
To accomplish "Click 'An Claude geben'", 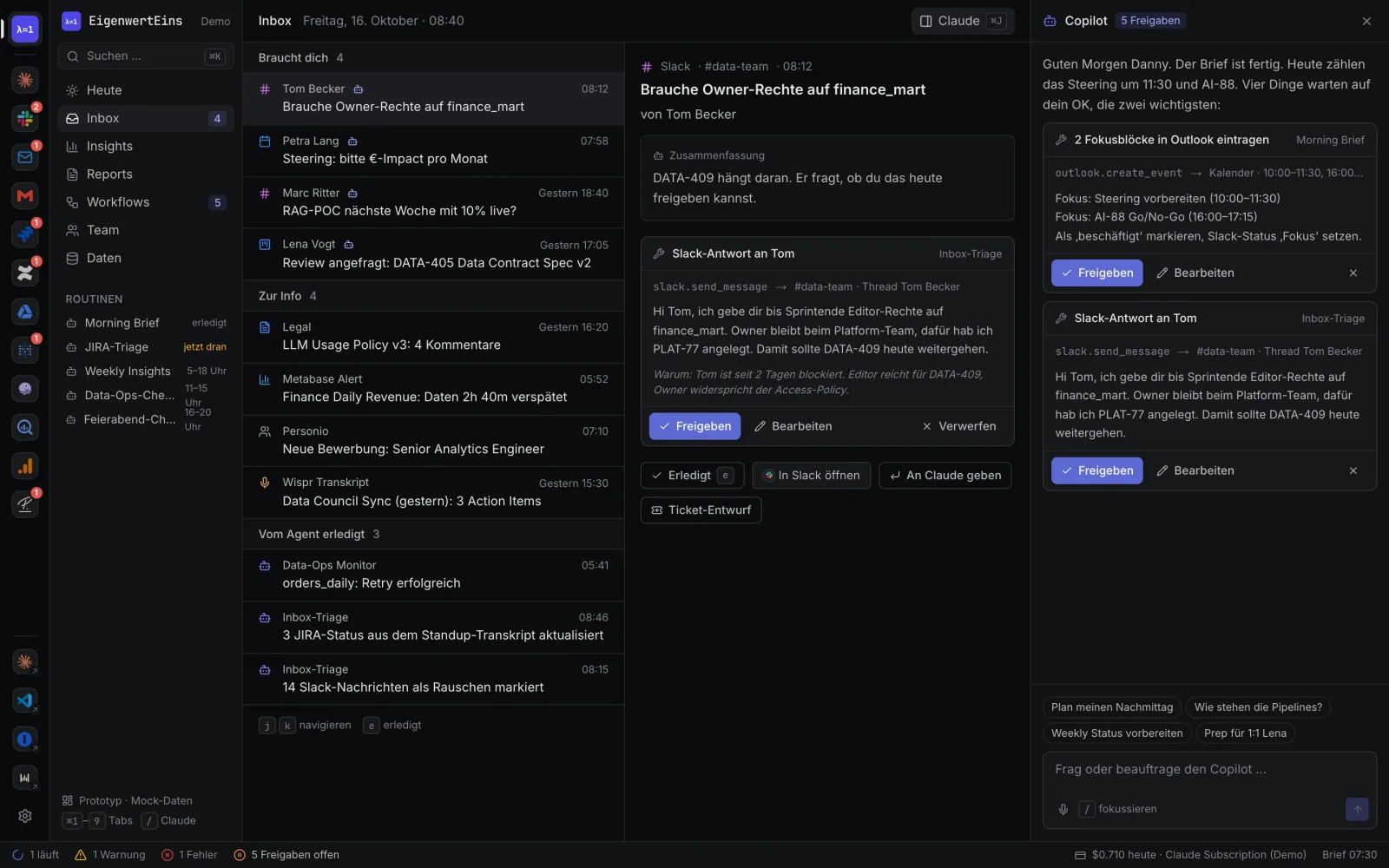I will 945,476.
